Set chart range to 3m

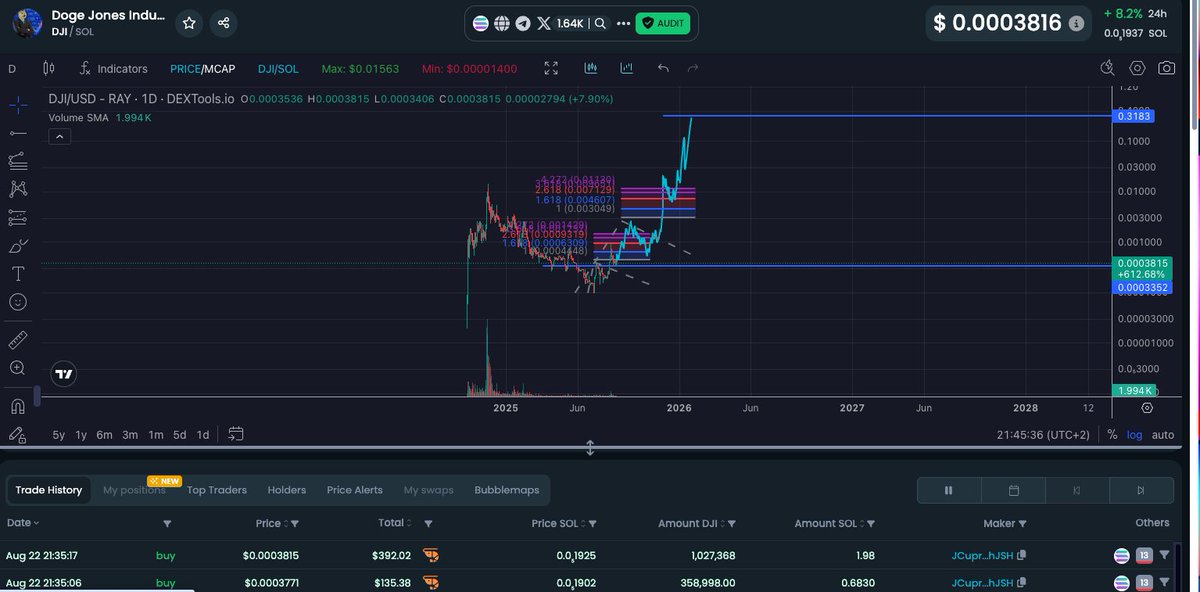[130, 435]
